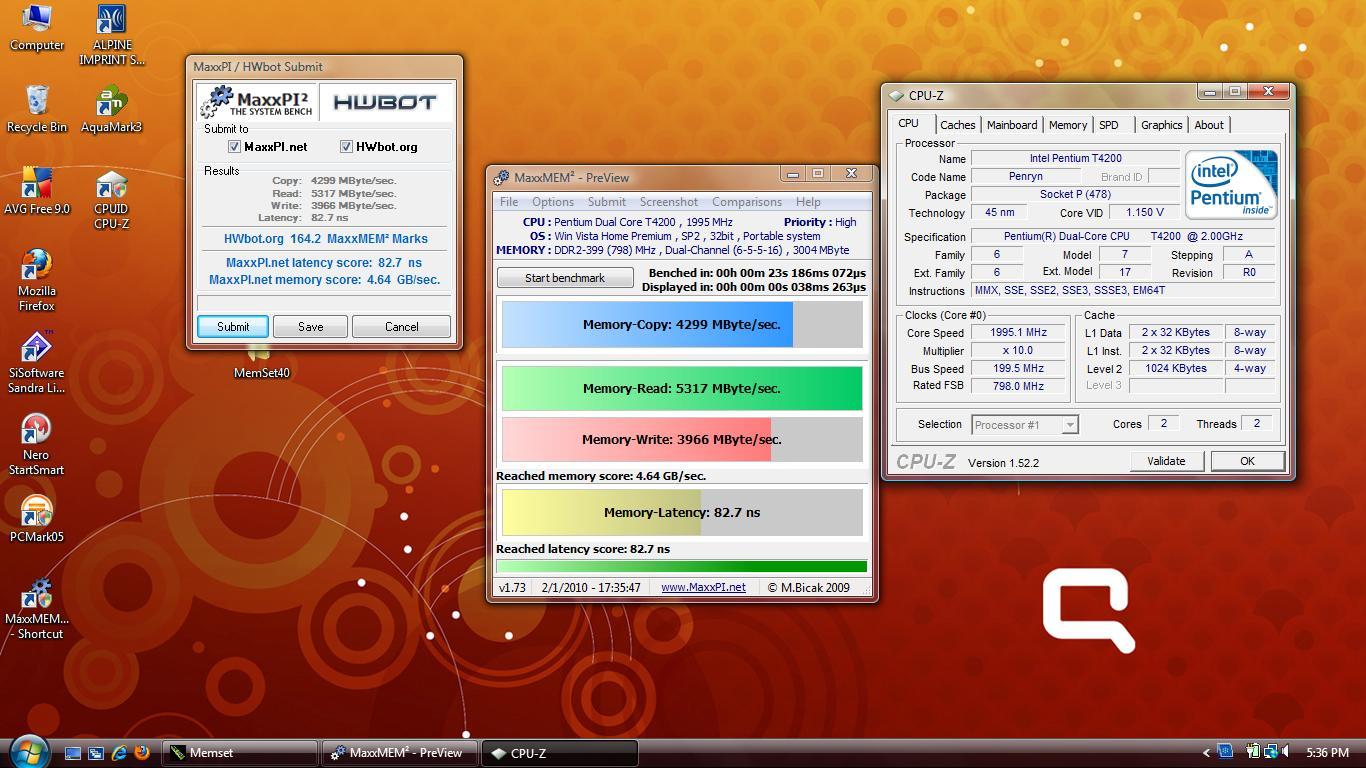Switch to the CPU-Z Memory tab
This screenshot has width=1366, height=768.
click(1067, 125)
